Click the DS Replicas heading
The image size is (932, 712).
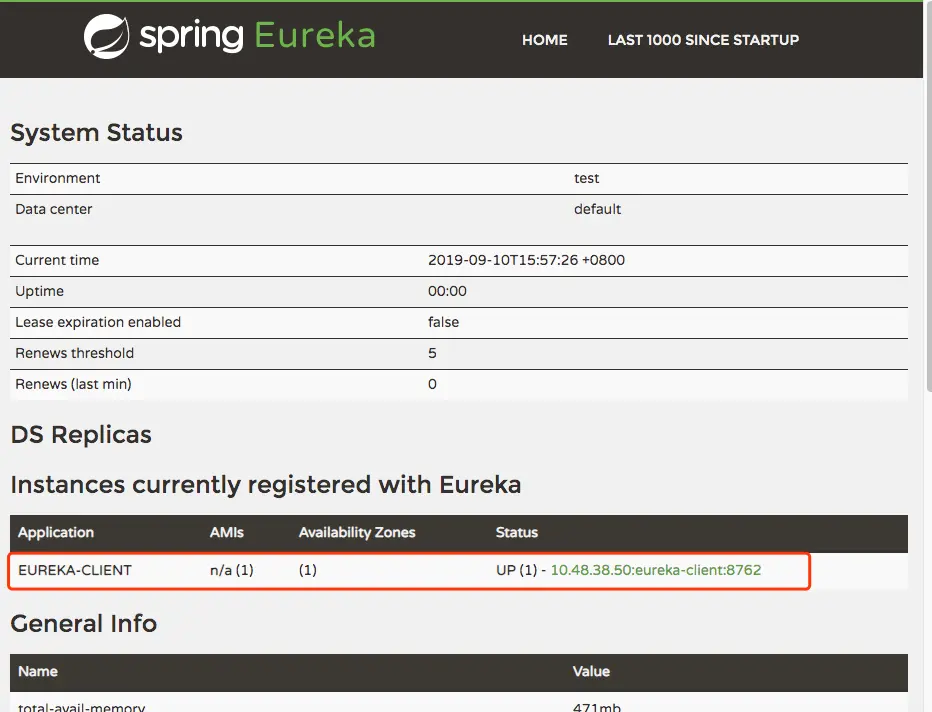(81, 435)
